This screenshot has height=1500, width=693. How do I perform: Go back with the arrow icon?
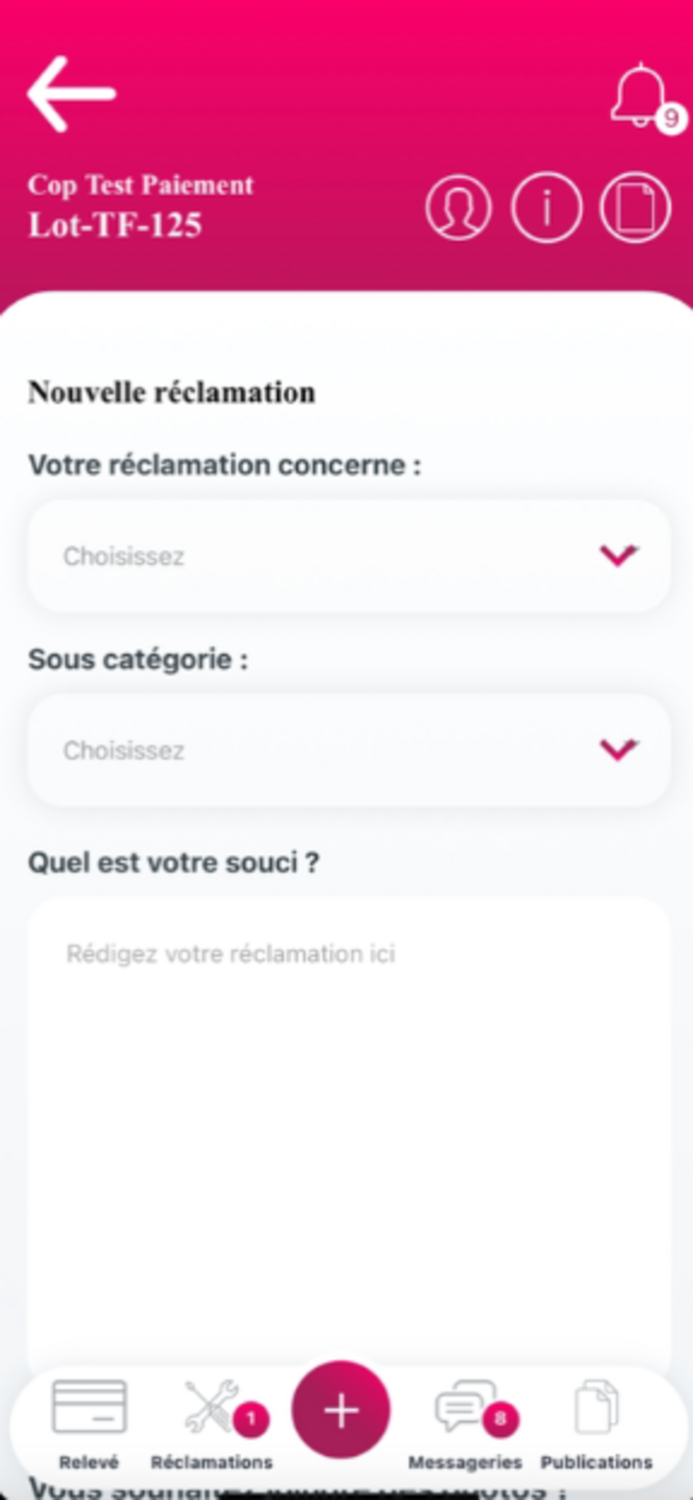click(x=70, y=94)
